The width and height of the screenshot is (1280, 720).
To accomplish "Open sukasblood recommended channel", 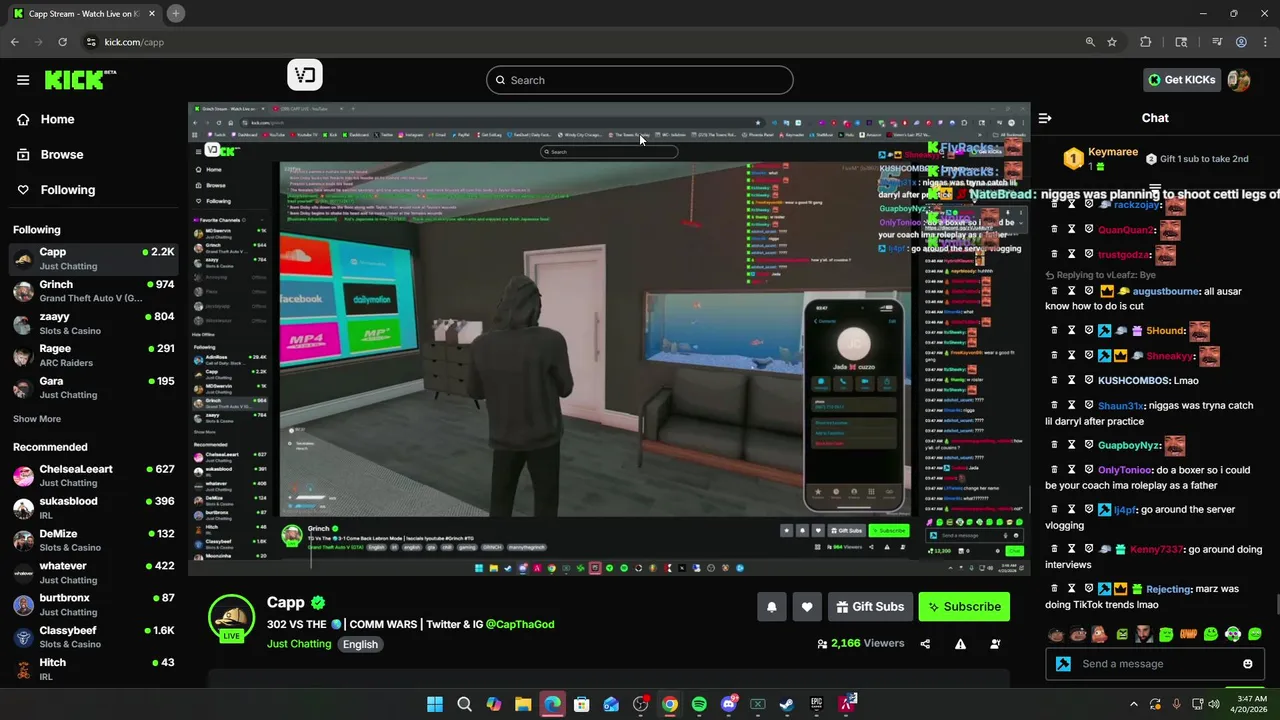I will pos(92,508).
